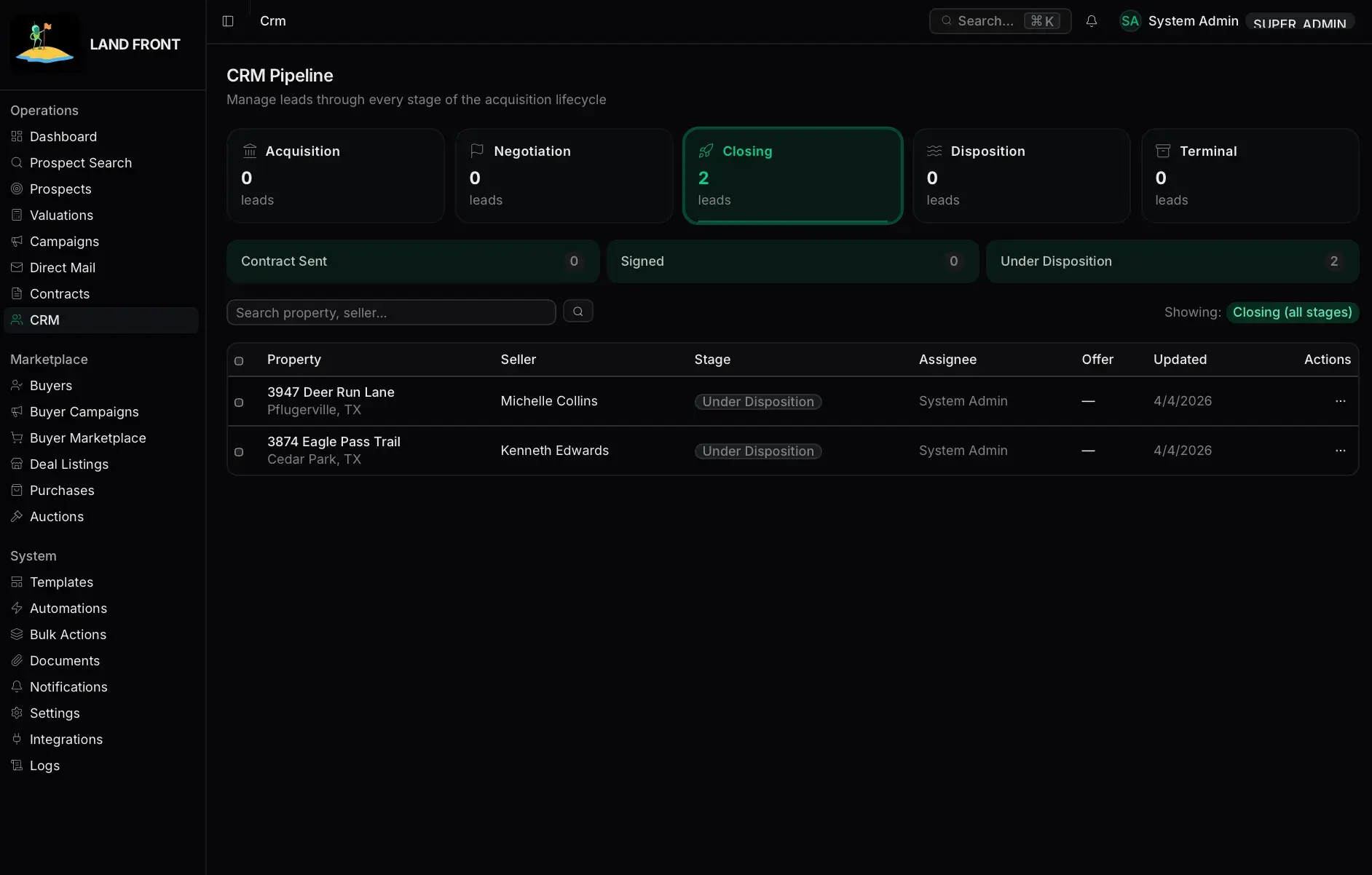This screenshot has width=1372, height=875.
Task: Click the Closing (all stages) filter badge
Action: pos(1293,312)
